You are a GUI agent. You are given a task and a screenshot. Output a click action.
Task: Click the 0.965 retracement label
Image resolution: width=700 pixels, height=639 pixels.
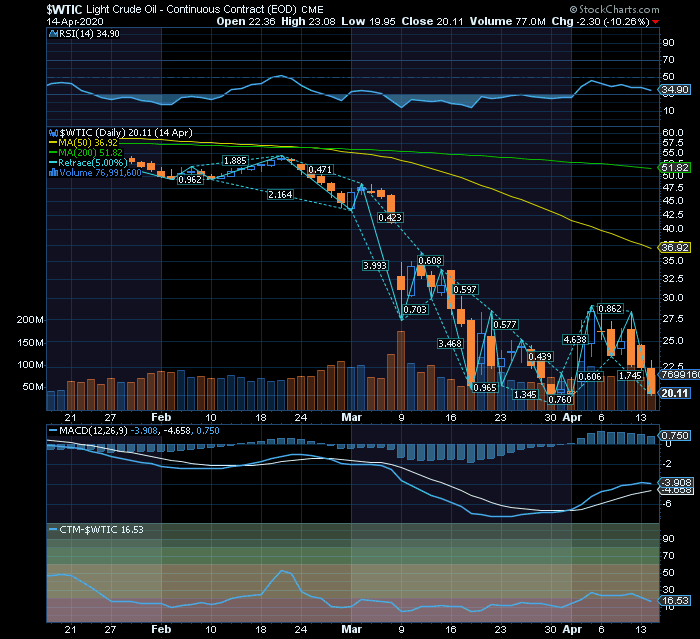(485, 388)
